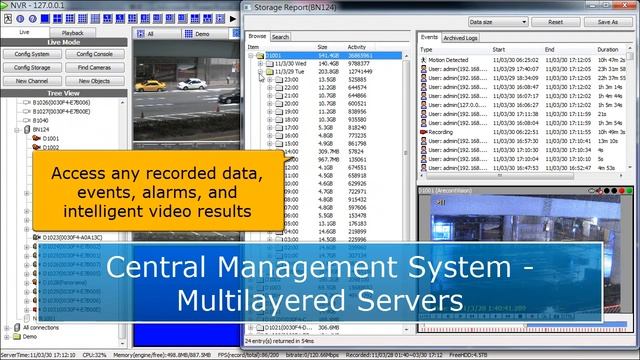Expand the Demo node in Tree View
The height and width of the screenshot is (360, 640).
pos(7,337)
